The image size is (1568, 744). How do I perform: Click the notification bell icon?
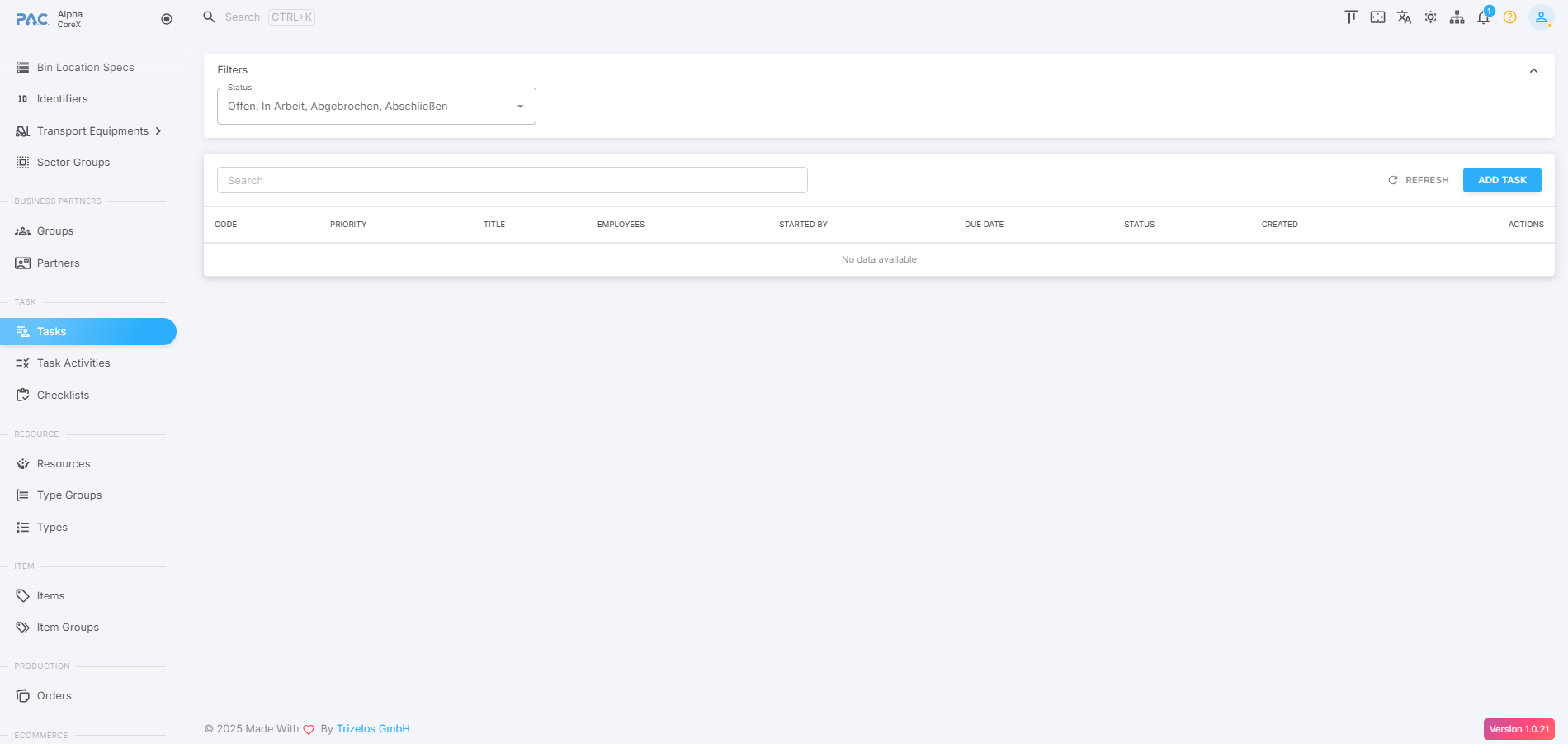pyautogui.click(x=1483, y=17)
